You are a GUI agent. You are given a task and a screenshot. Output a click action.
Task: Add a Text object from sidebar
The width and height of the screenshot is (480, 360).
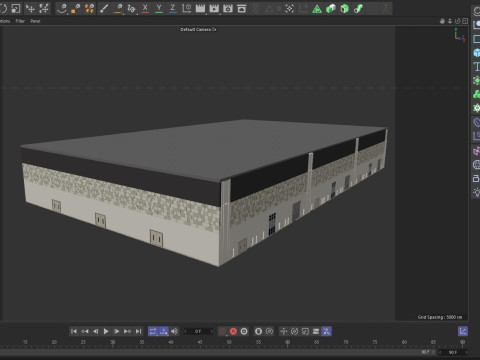[477, 67]
